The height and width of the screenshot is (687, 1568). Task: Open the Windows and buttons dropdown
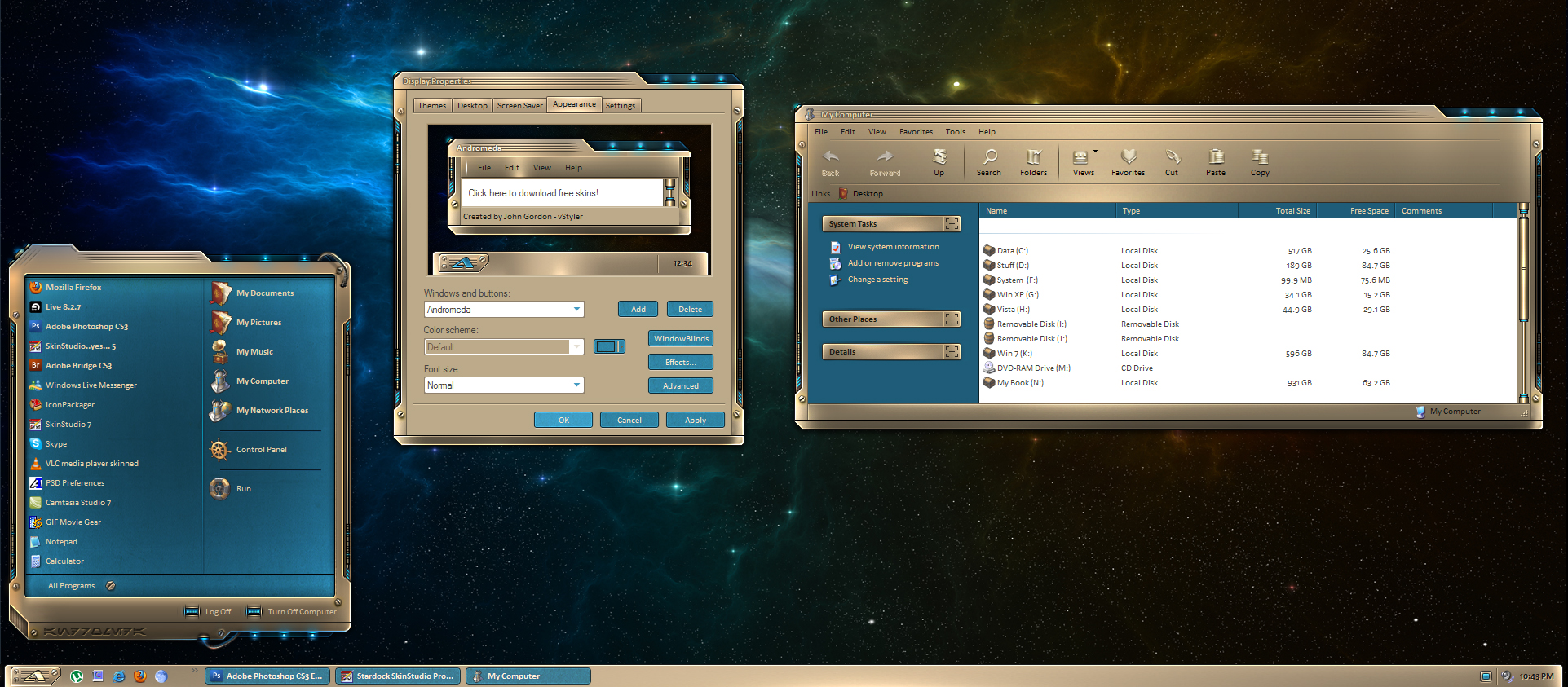click(576, 309)
